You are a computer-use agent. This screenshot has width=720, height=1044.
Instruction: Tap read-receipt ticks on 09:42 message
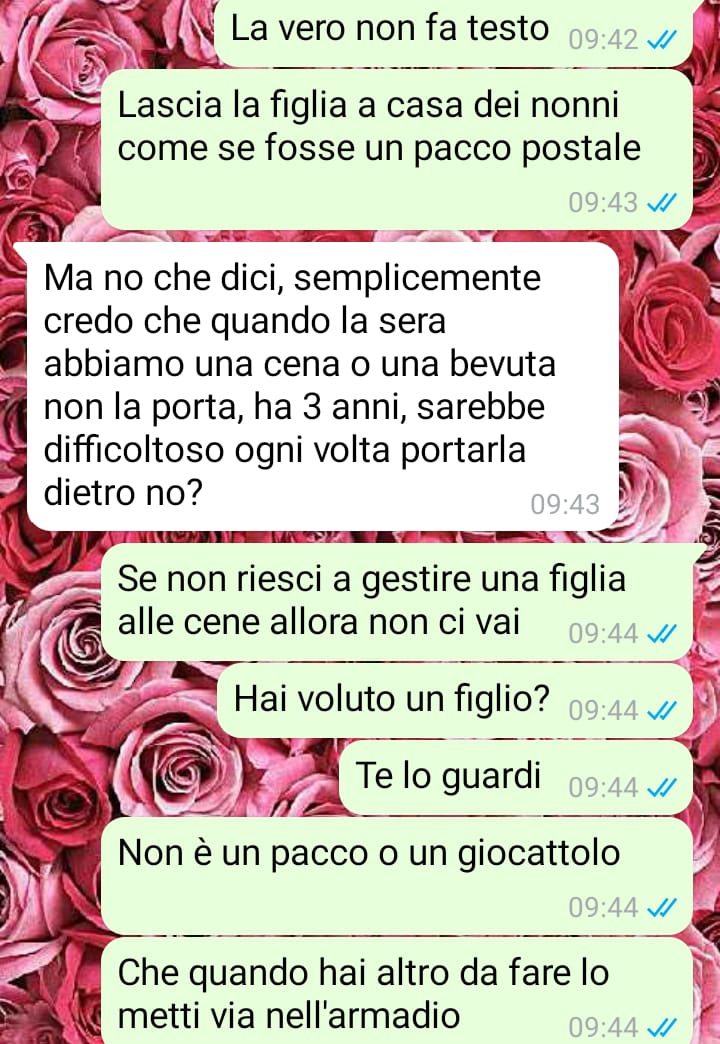[x=661, y=41]
